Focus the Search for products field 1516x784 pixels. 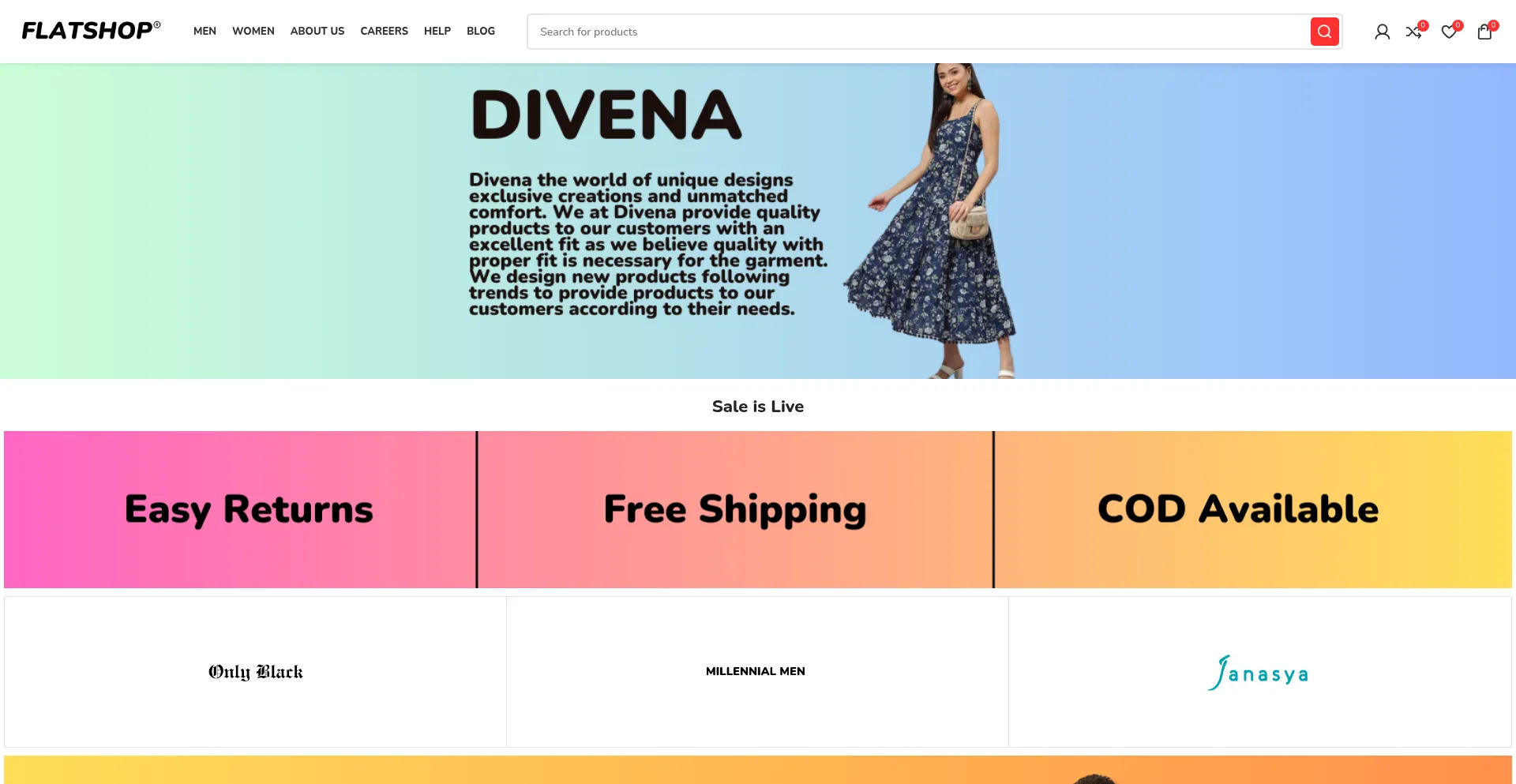[x=918, y=32]
